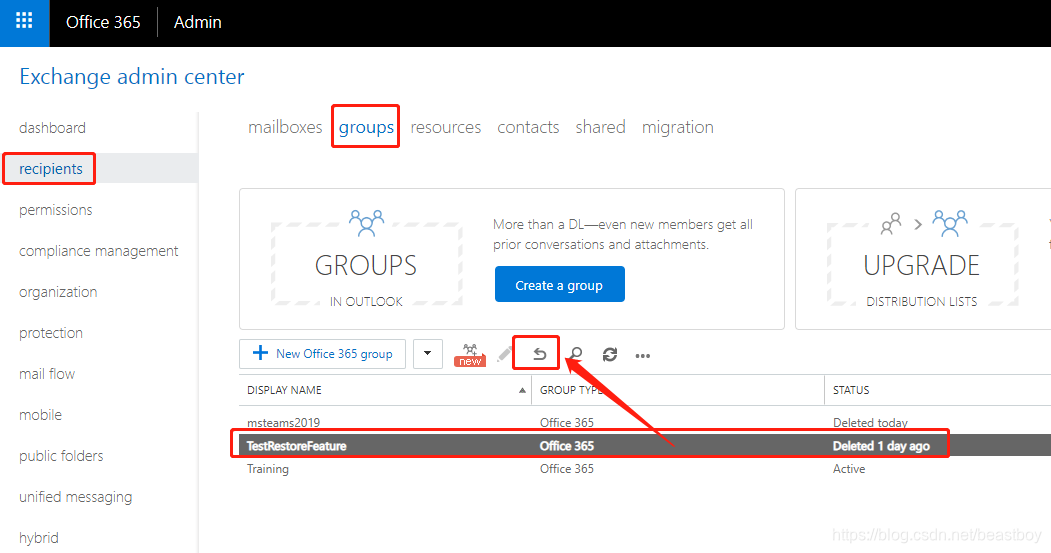This screenshot has height=553, width=1051.
Task: Open hybrid in the left navigation
Action: pos(39,538)
